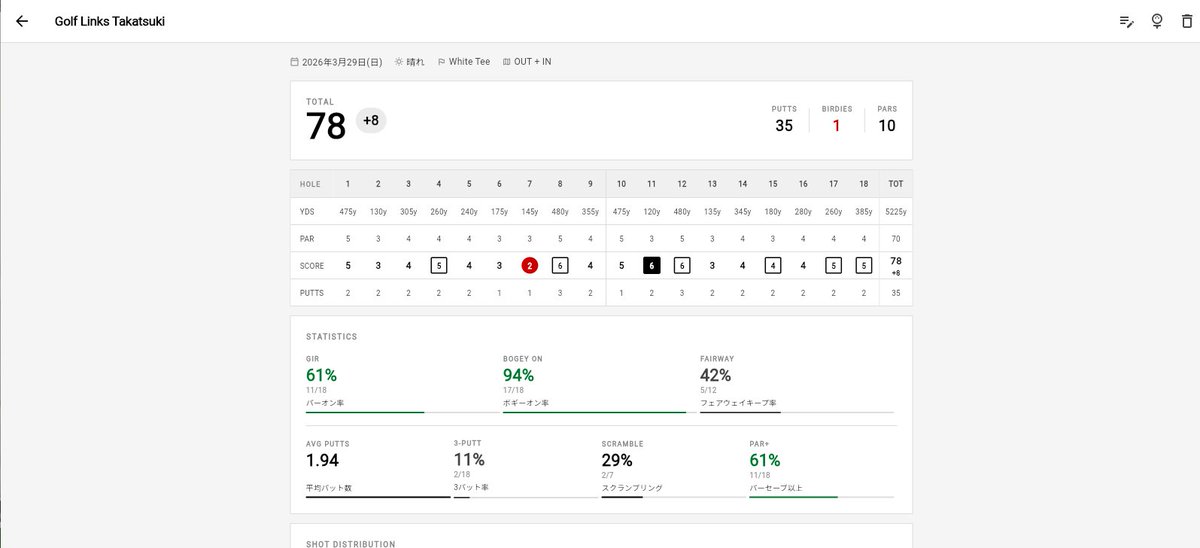This screenshot has height=548, width=1200.
Task: Click the +8 over-par badge
Action: (371, 121)
